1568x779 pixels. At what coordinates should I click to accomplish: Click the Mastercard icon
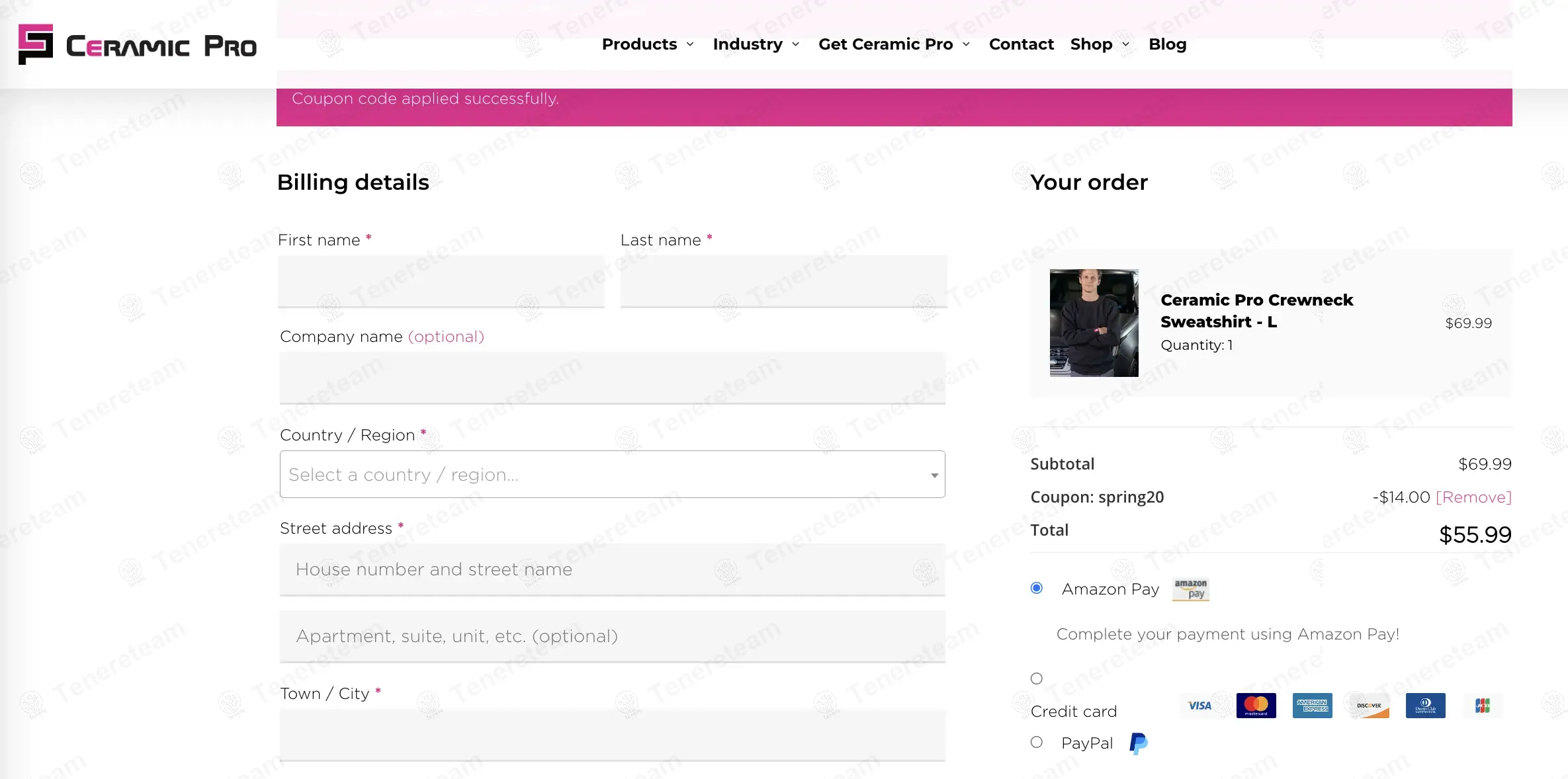click(1256, 706)
